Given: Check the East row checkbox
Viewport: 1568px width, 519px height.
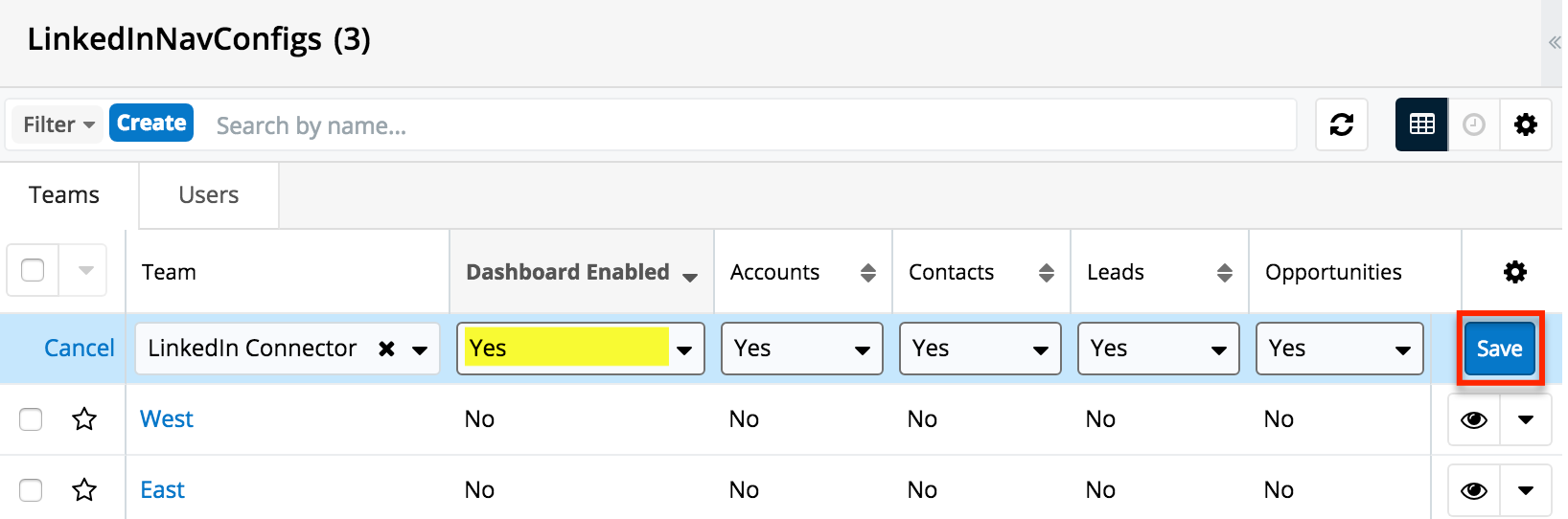Looking at the screenshot, I should tap(31, 490).
